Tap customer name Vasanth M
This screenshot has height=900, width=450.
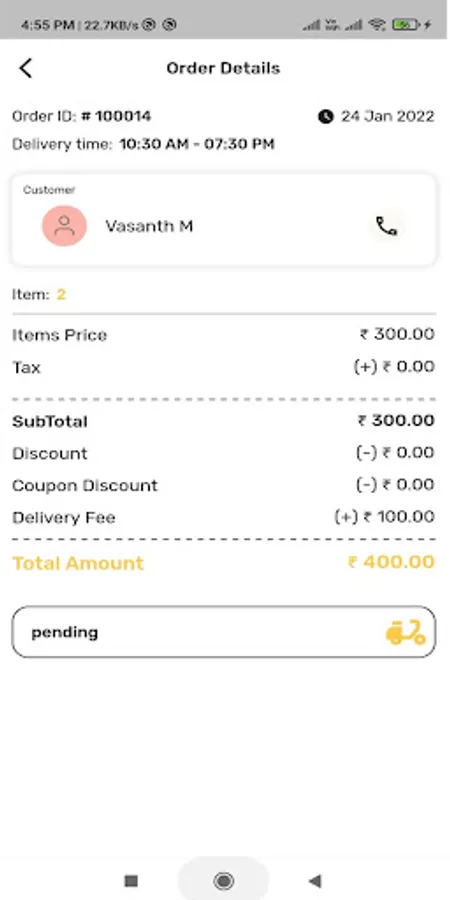pyautogui.click(x=149, y=226)
